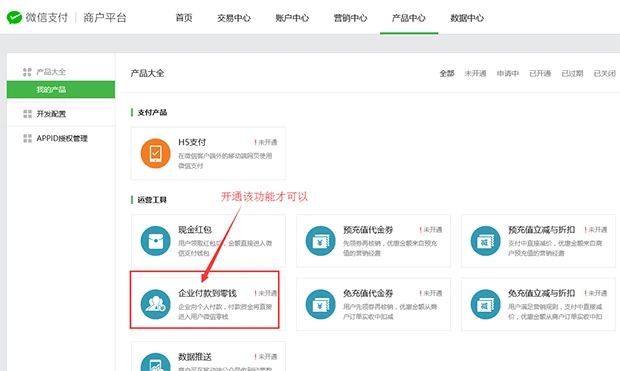Filter products by 未开通 status
Viewport: 620px width, 371px height.
(475, 73)
